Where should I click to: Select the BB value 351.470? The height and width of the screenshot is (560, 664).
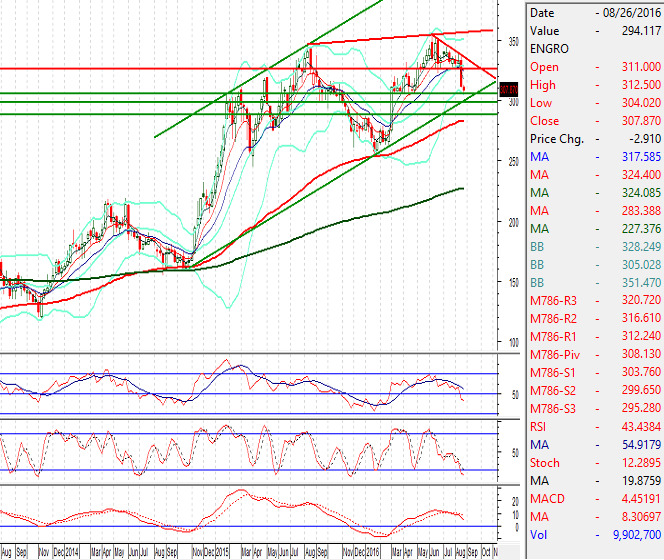641,283
